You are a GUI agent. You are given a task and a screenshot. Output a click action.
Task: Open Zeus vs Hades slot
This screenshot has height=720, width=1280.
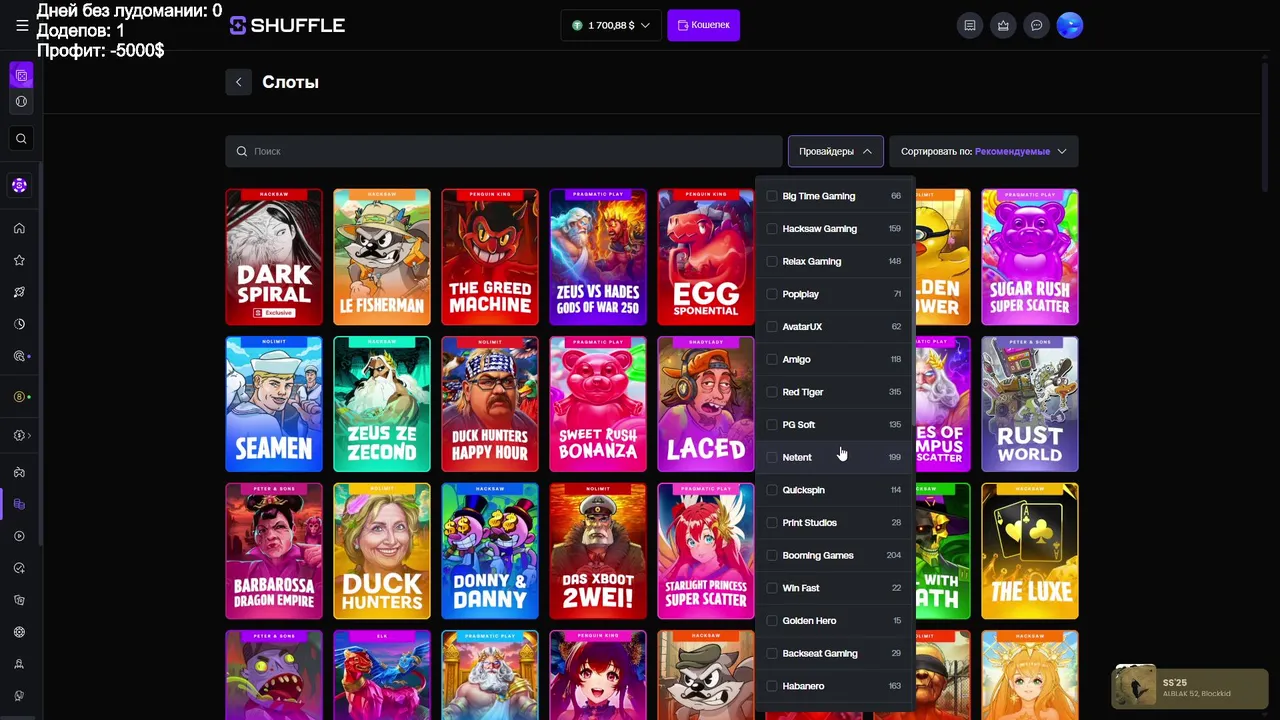tap(598, 257)
